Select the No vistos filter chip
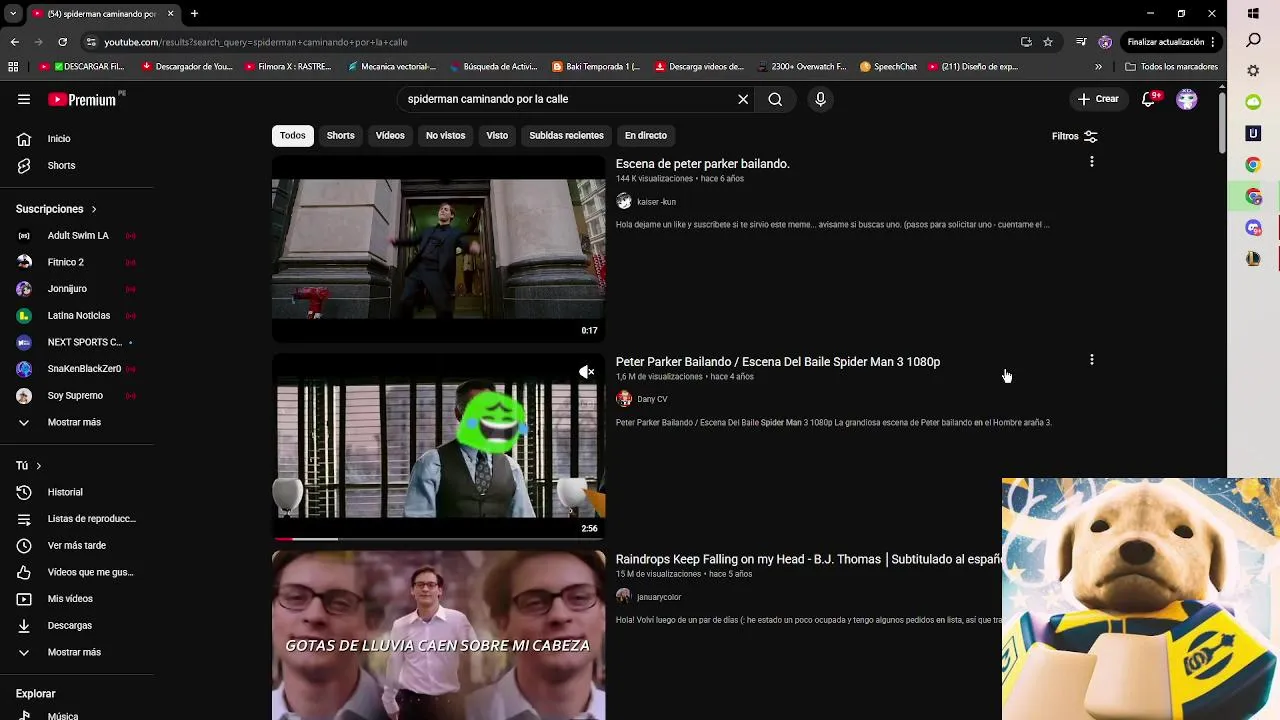 pos(445,135)
